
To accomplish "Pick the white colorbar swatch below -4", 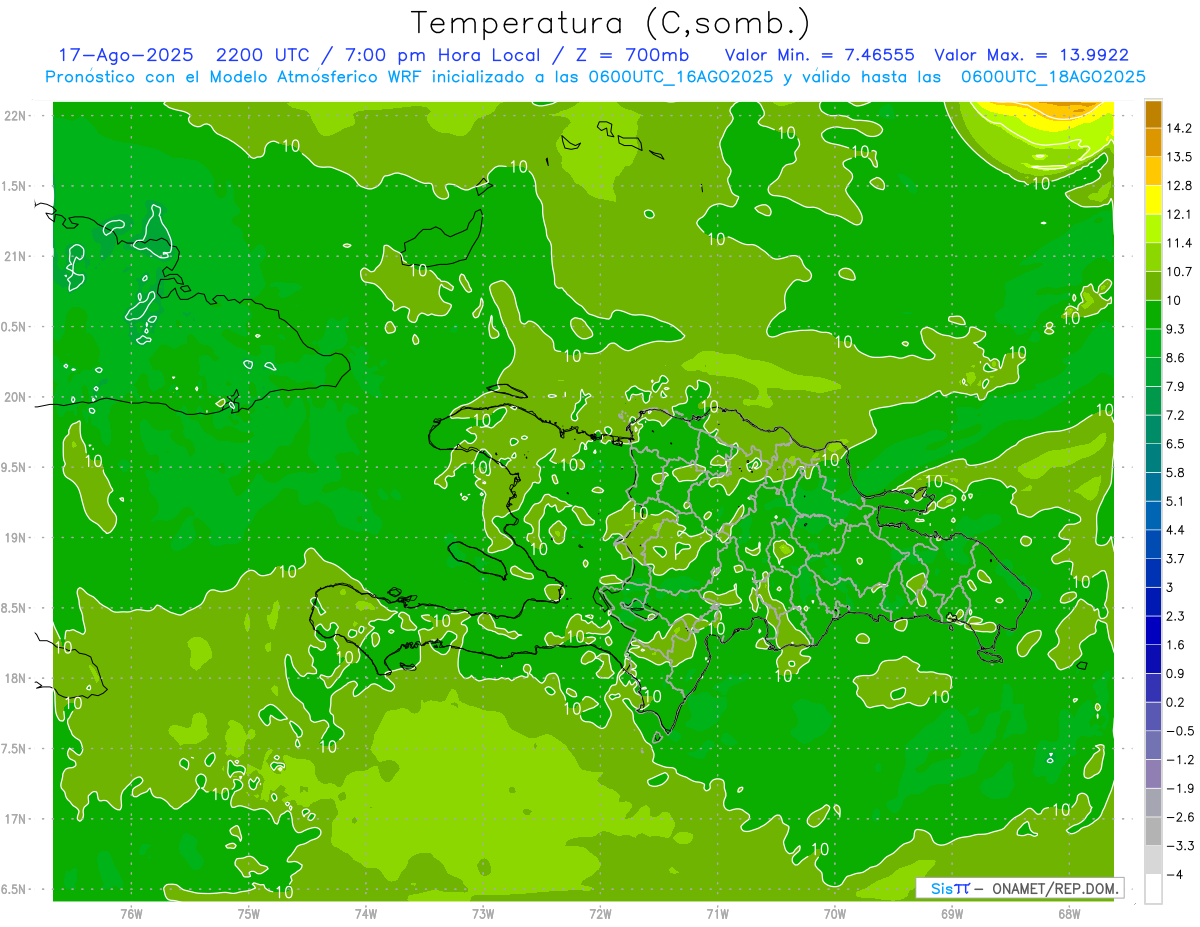I will 1153,889.
